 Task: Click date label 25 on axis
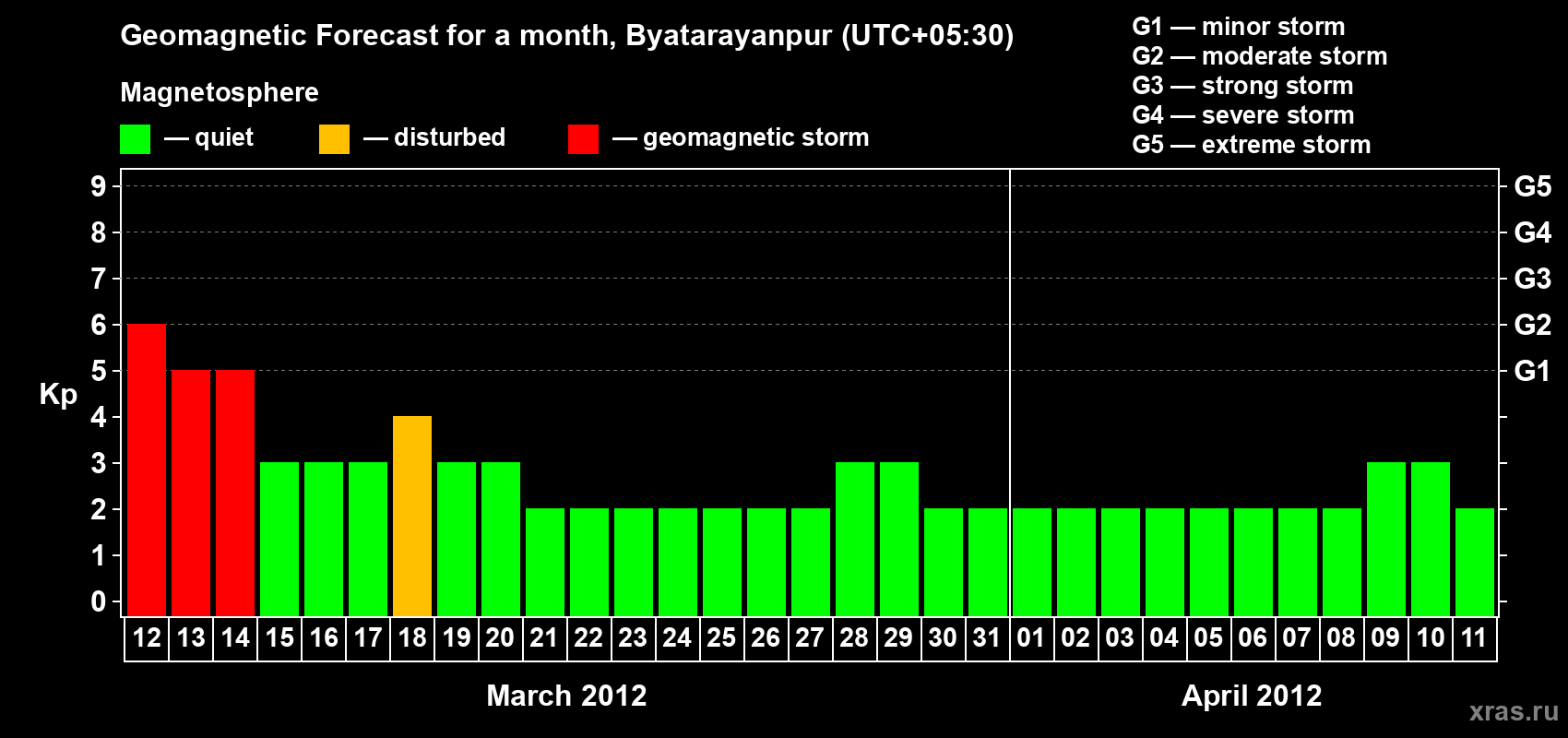(x=721, y=637)
